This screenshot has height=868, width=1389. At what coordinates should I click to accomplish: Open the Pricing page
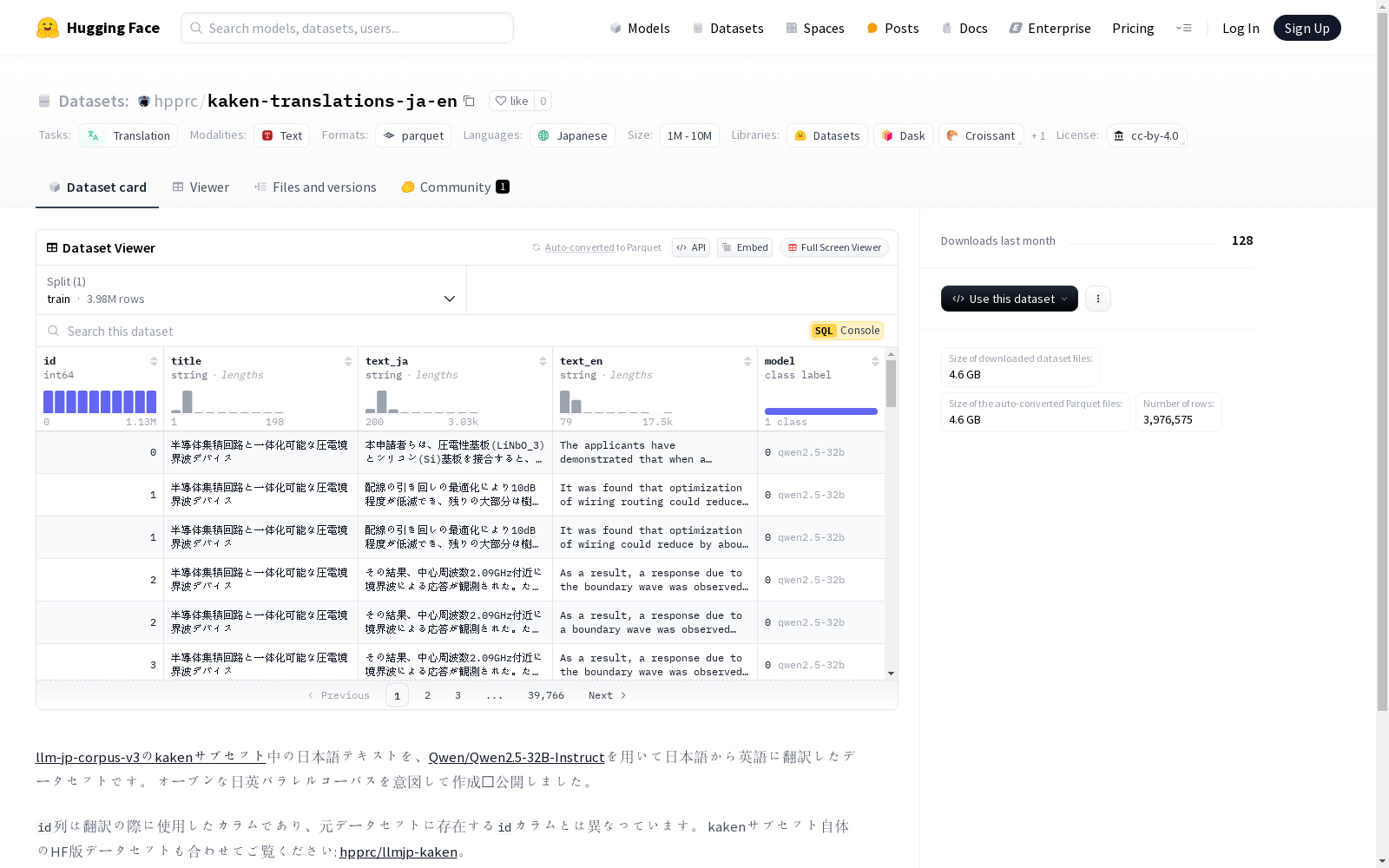(1133, 28)
